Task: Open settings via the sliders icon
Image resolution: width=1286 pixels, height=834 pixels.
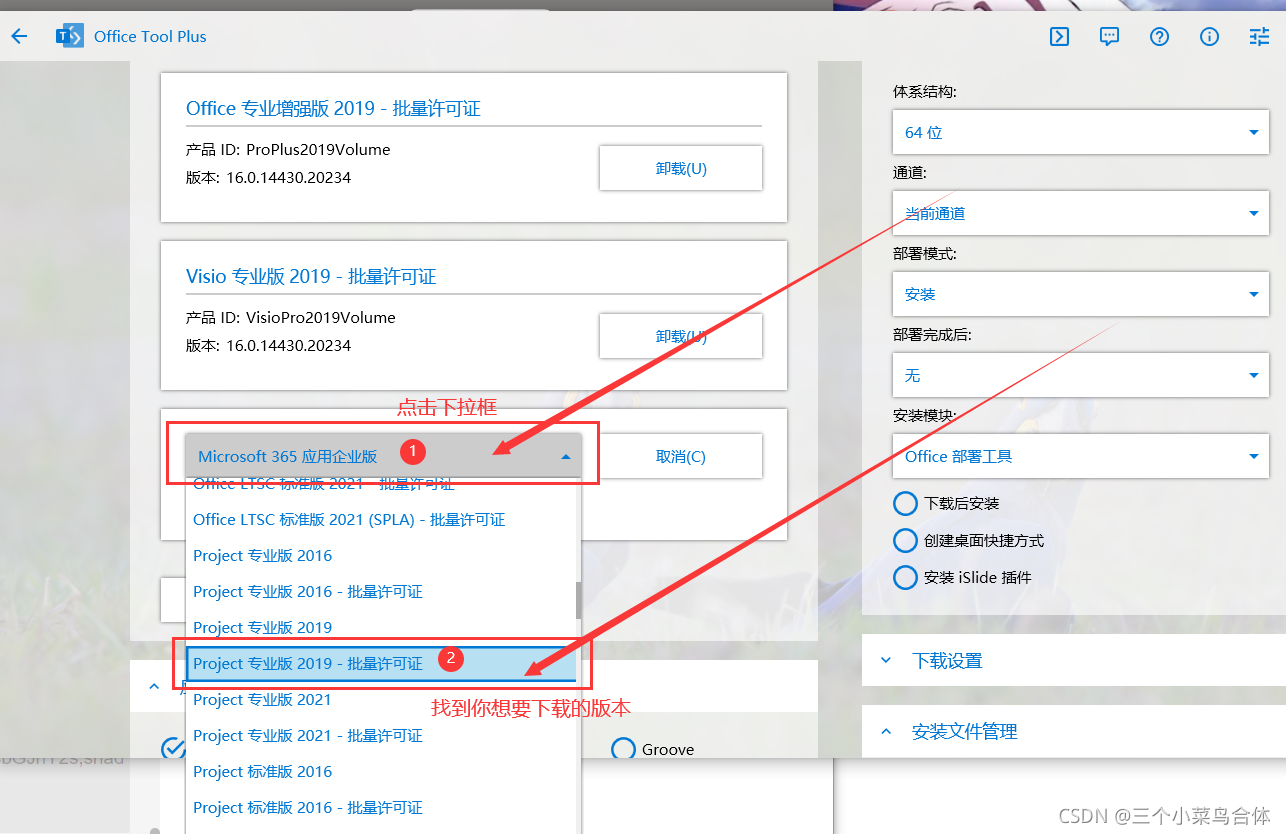Action: 1258,36
